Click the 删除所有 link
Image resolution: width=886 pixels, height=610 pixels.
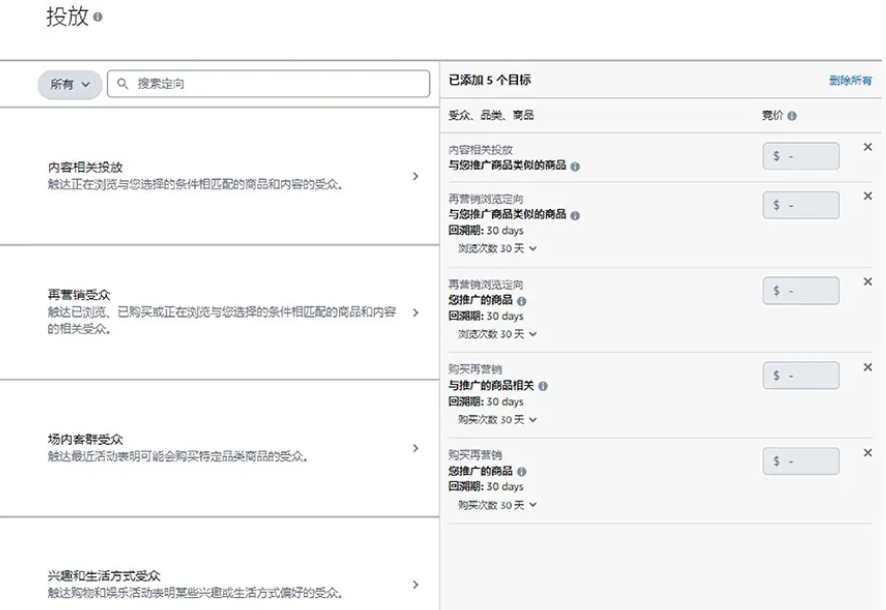click(x=849, y=81)
